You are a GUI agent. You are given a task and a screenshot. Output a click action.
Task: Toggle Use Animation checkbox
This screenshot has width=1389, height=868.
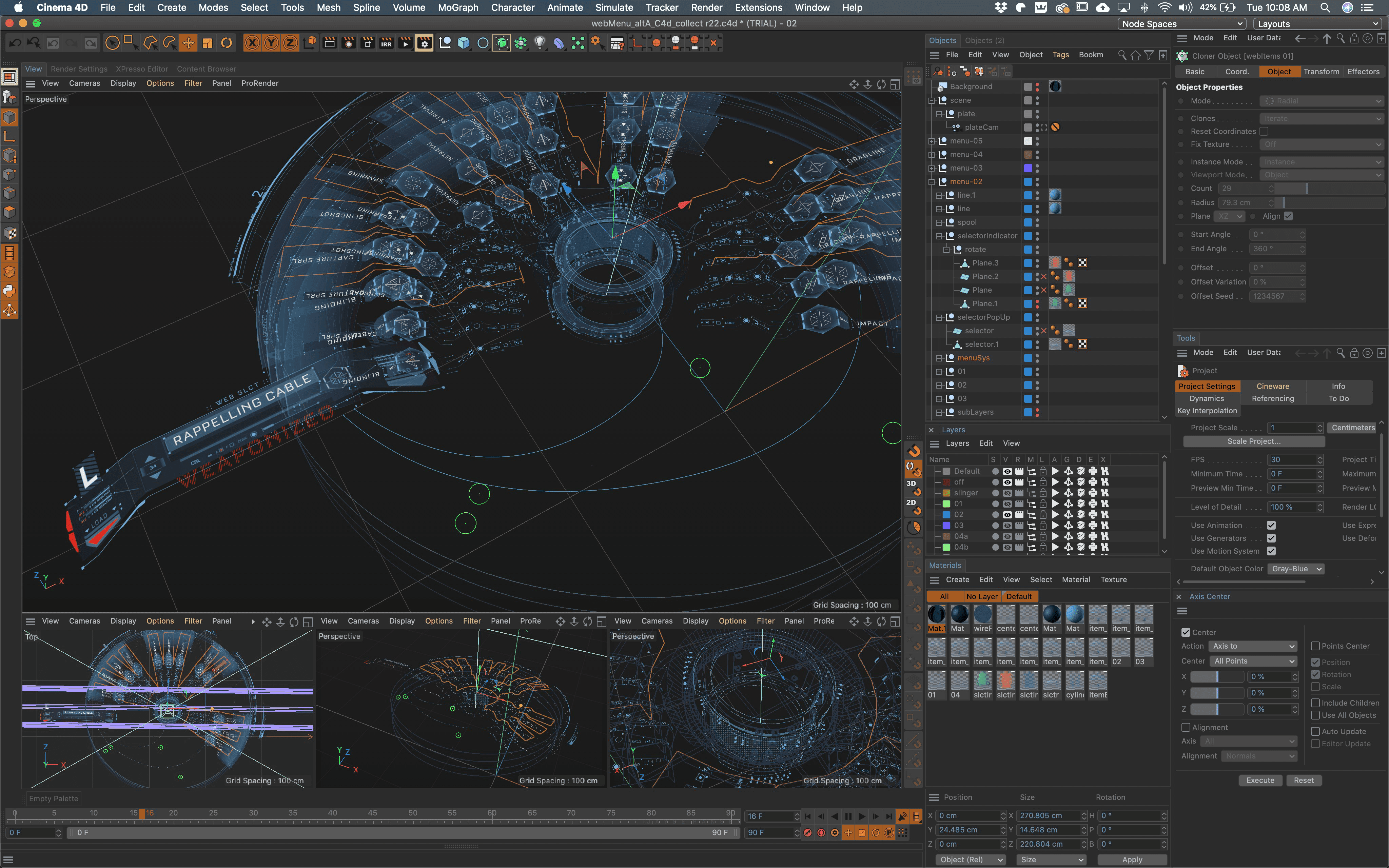tap(1271, 525)
